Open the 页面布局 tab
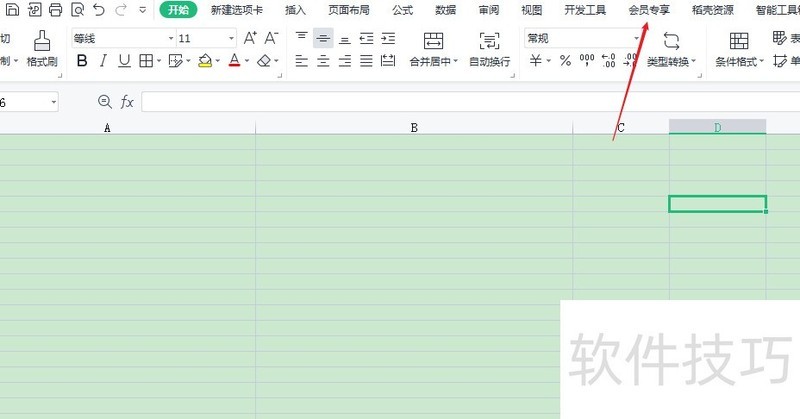 pos(349,10)
